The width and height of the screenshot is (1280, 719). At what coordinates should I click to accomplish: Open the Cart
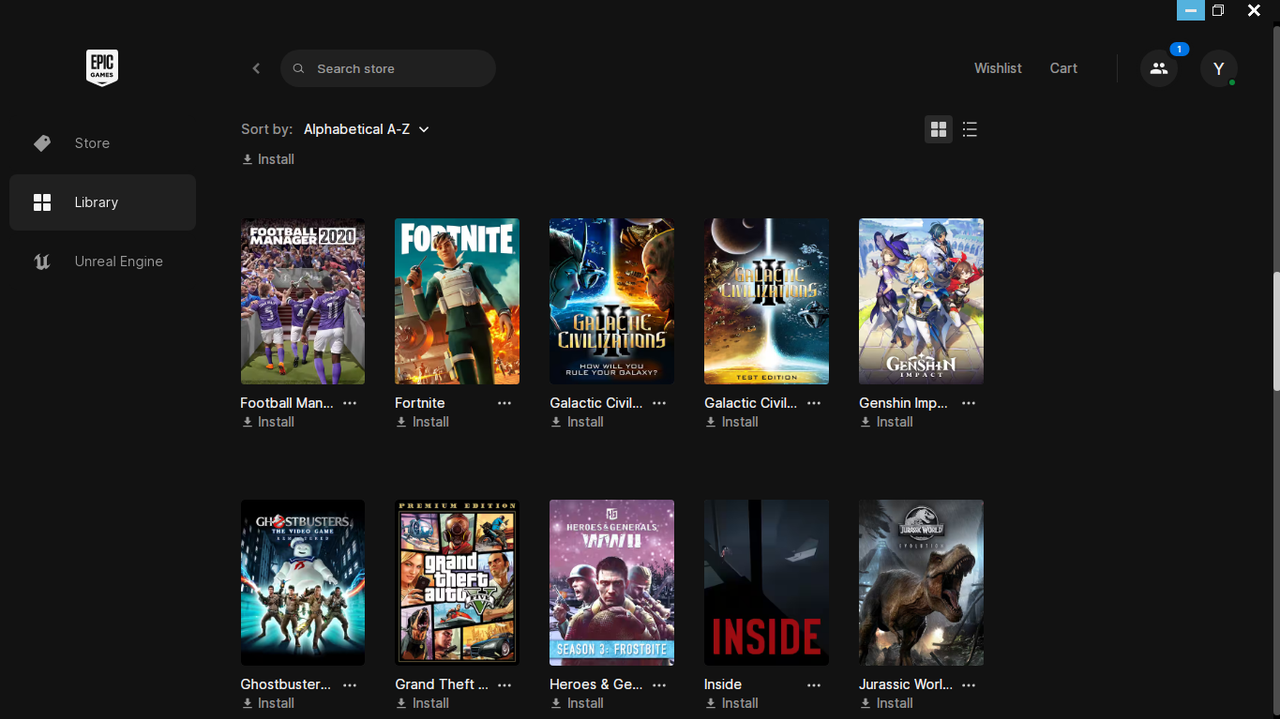point(1063,68)
